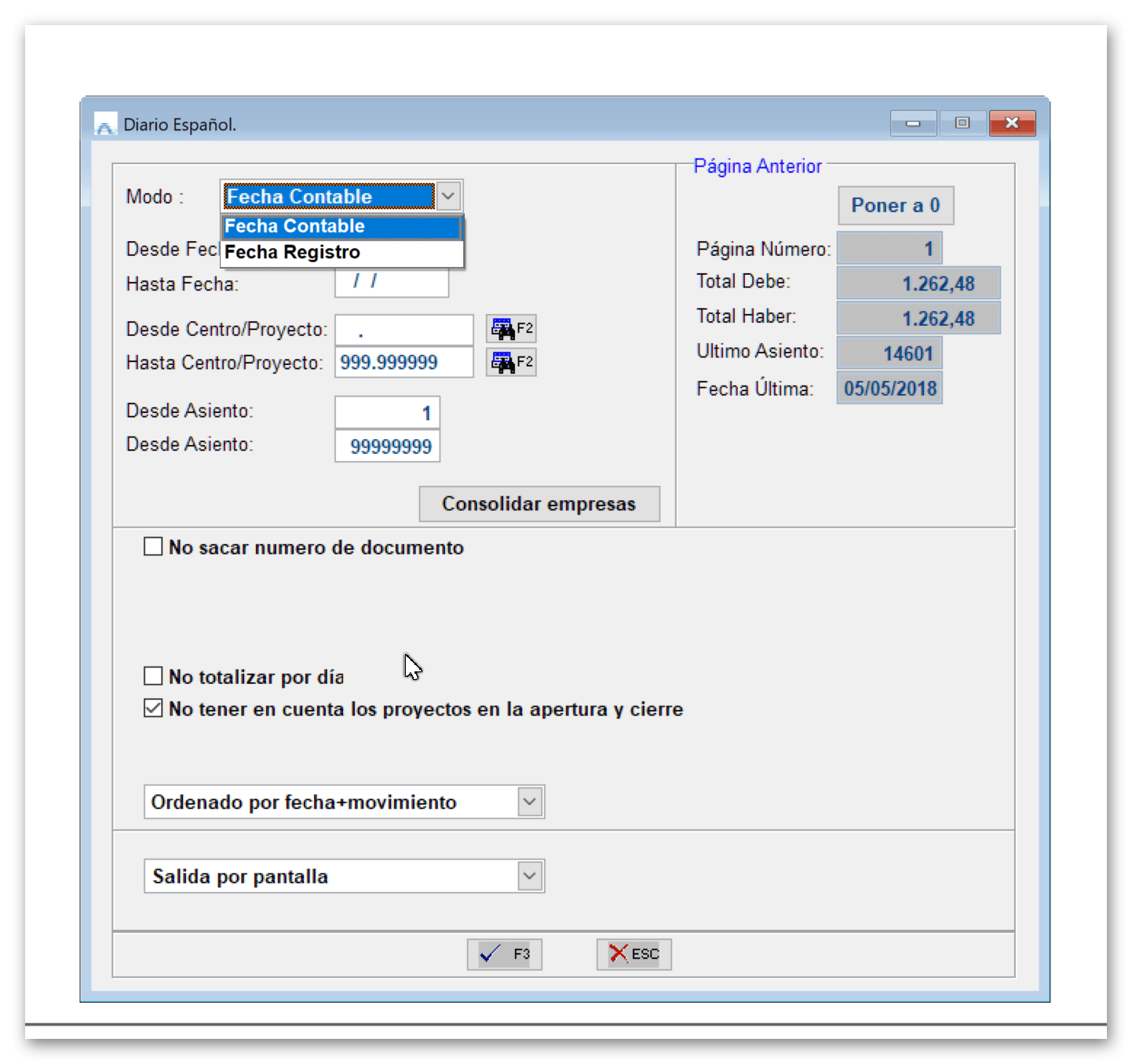Click F2 lookup icon for Desde Centro/Proyecto

point(510,328)
